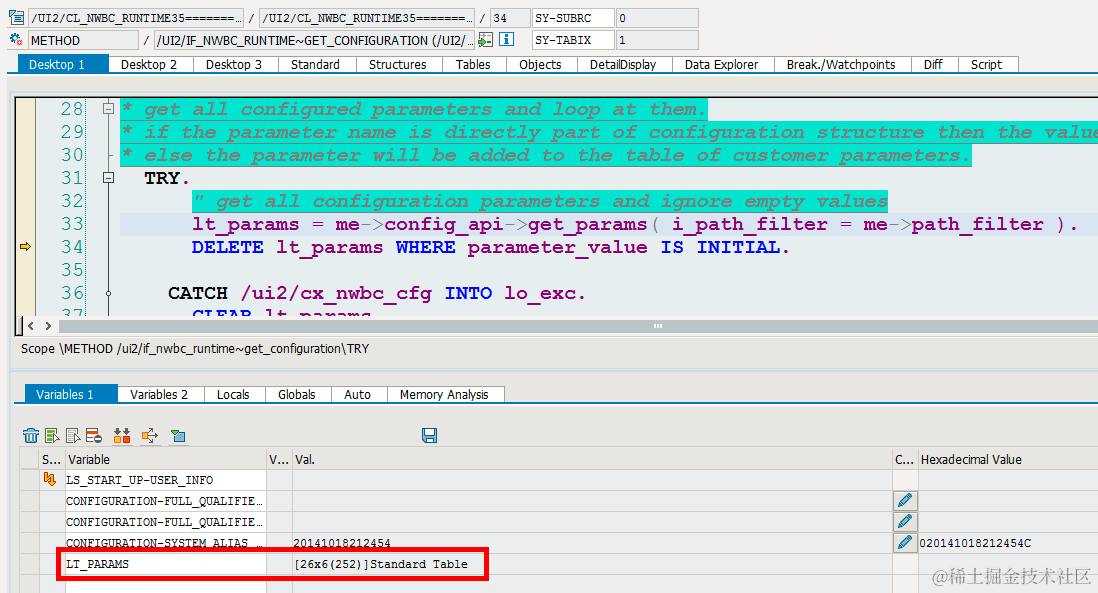Click the Hexadecimal Value column header

coord(1008,459)
